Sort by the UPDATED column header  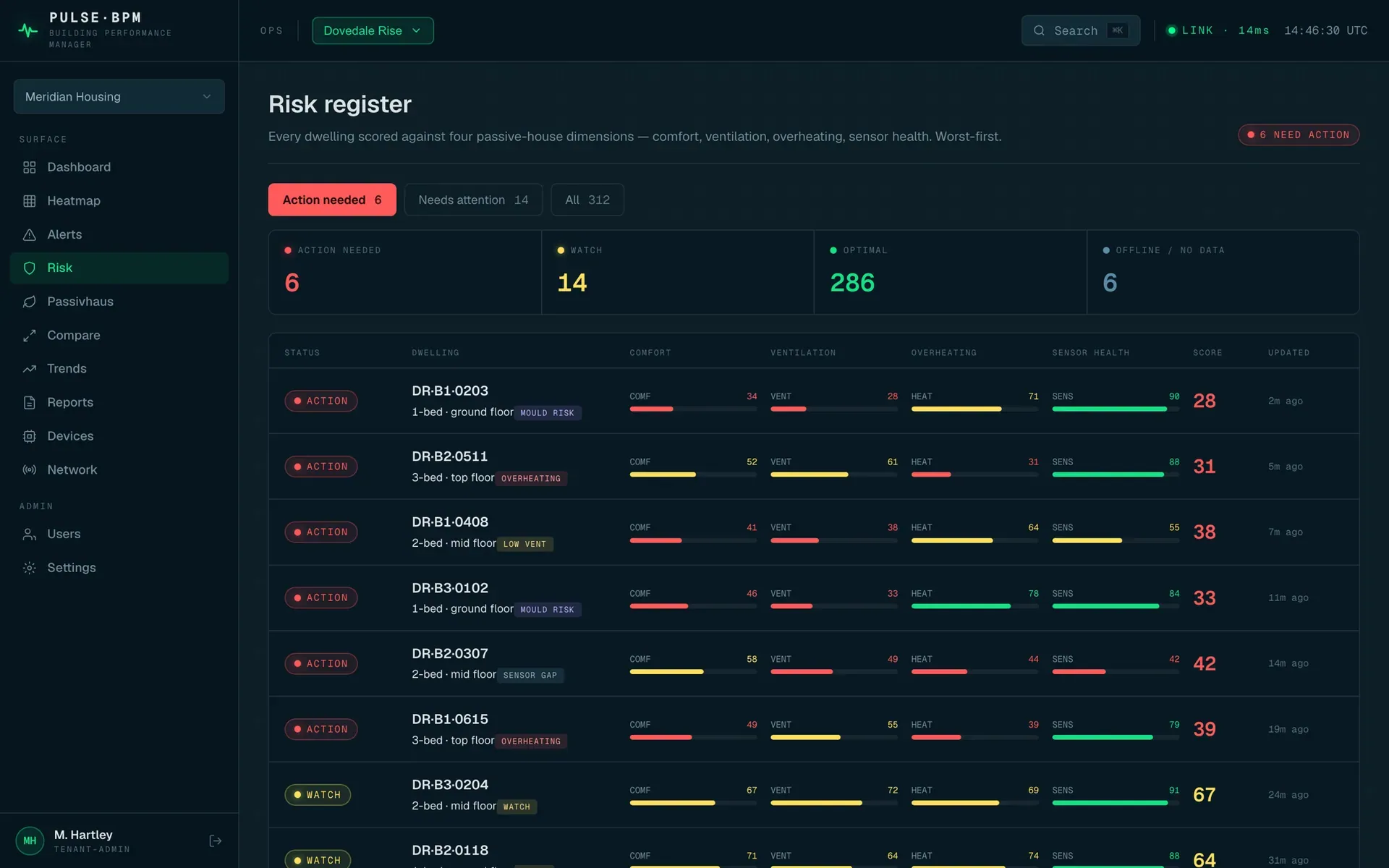pyautogui.click(x=1288, y=353)
